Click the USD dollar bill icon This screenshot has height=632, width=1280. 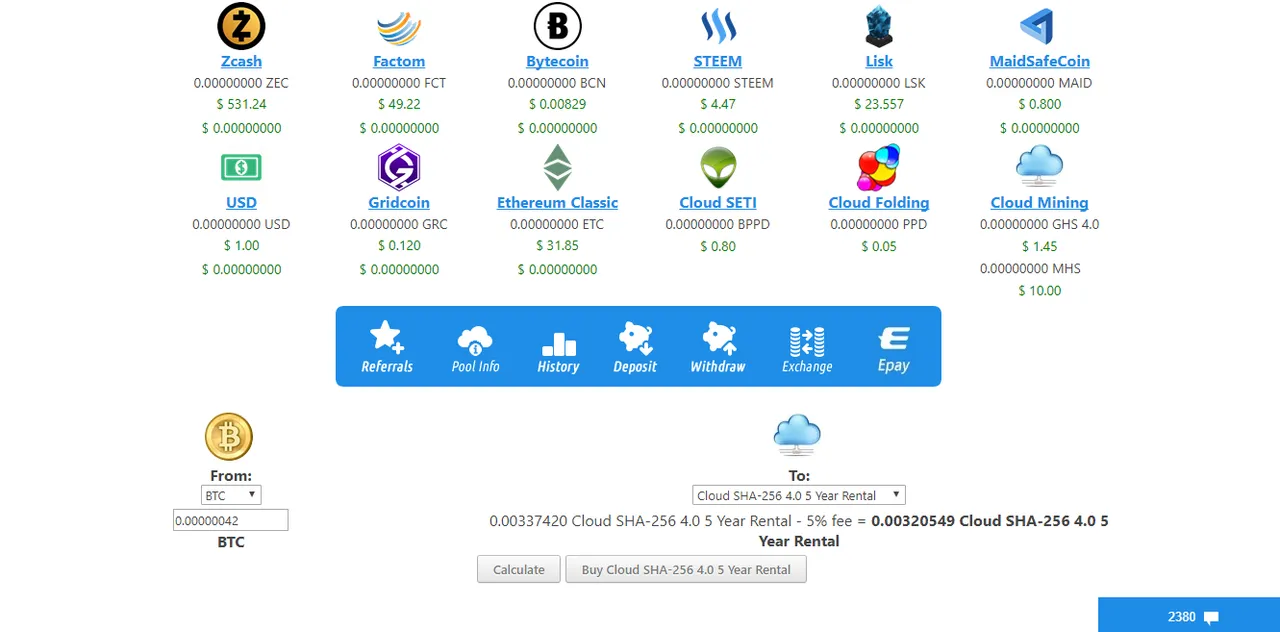(x=241, y=167)
